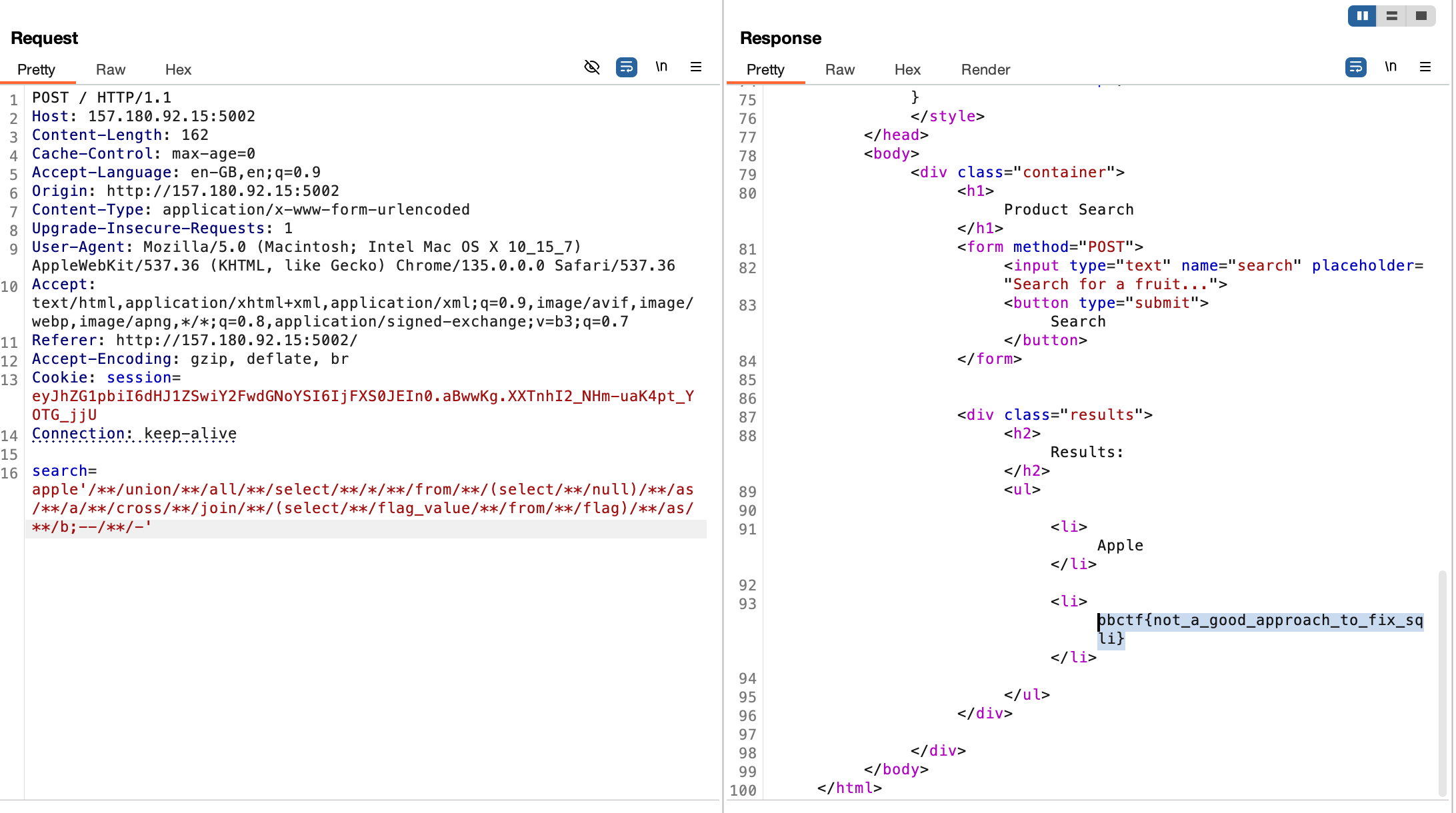Switch to Hex tab in Response panel
1456x813 pixels.
[907, 69]
